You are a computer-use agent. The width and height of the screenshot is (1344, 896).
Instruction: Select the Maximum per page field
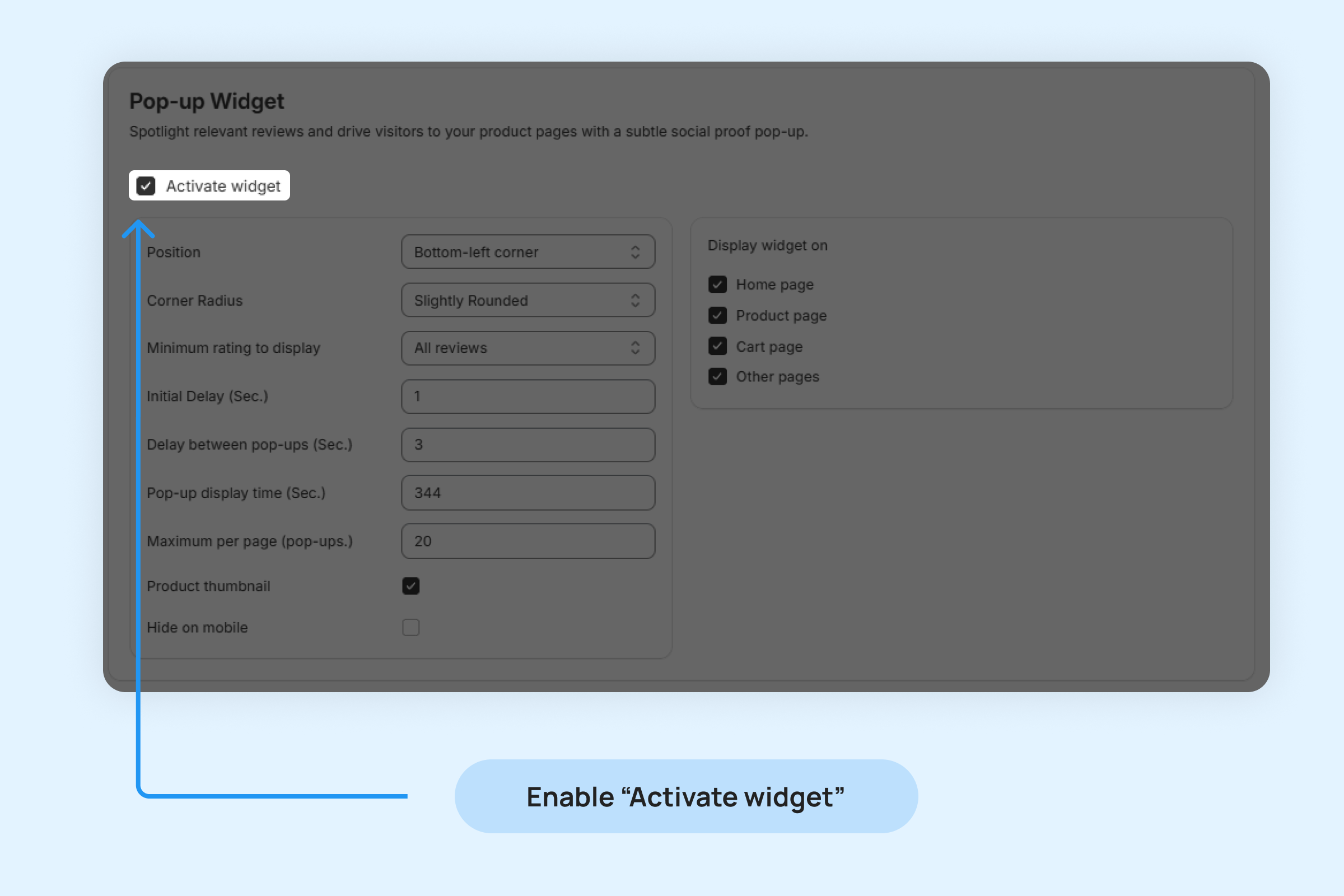click(x=527, y=541)
